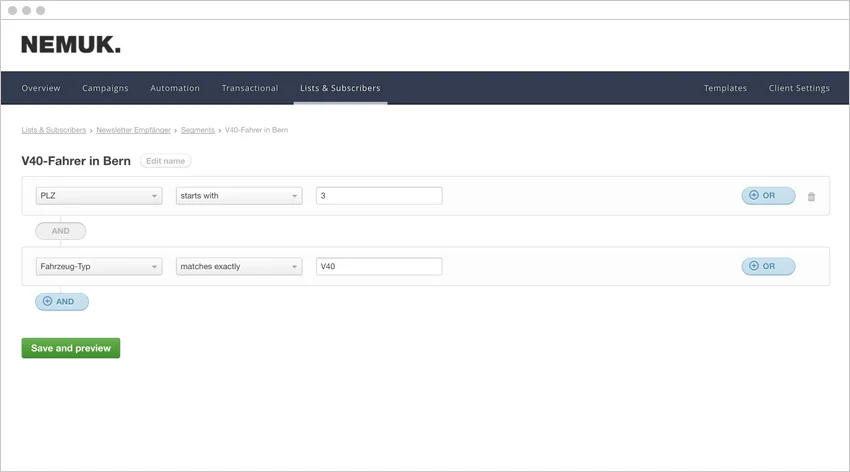Viewport: 850px width, 472px height.
Task: Switch to the Transactional tab
Action: tap(250, 88)
